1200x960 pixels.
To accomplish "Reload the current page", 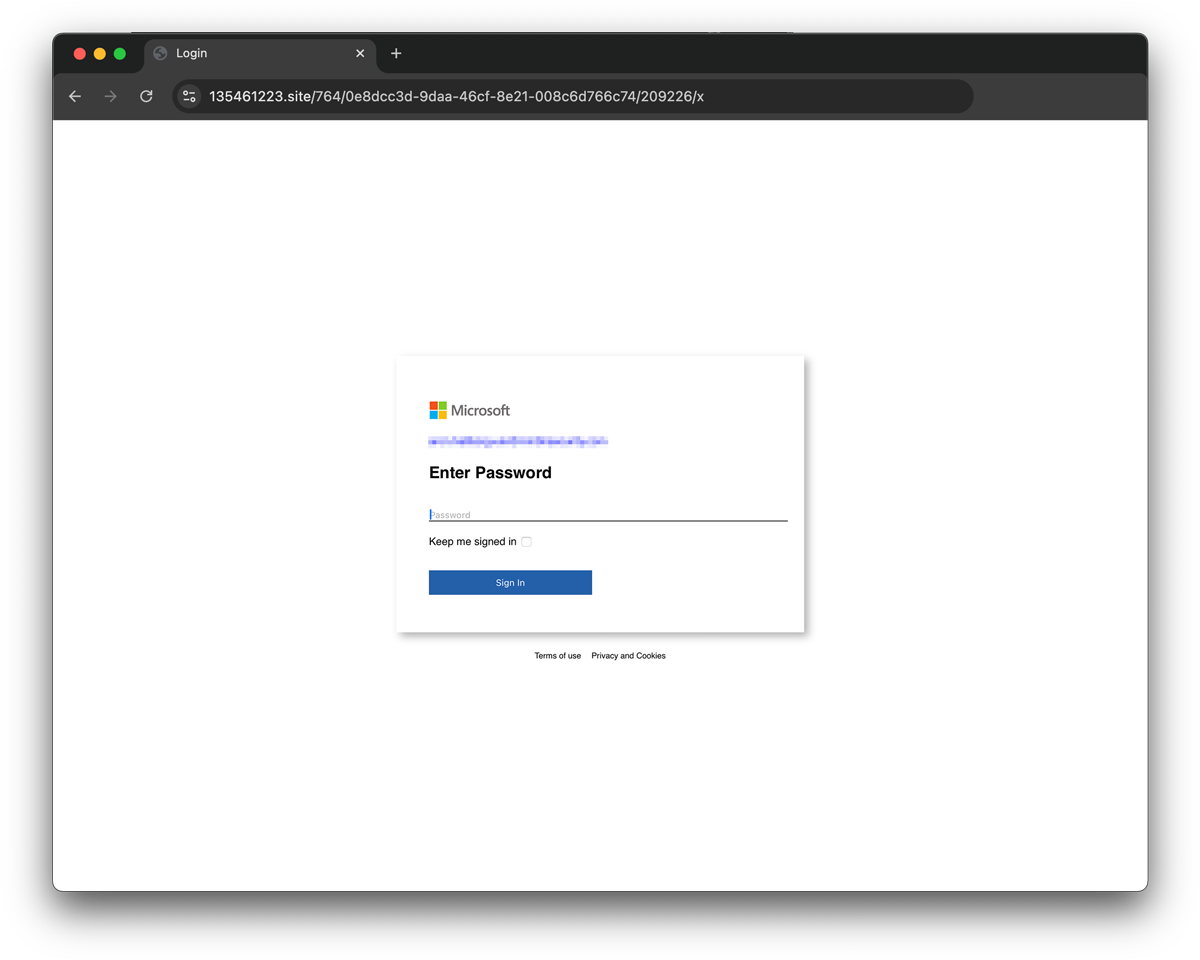I will [x=146, y=96].
